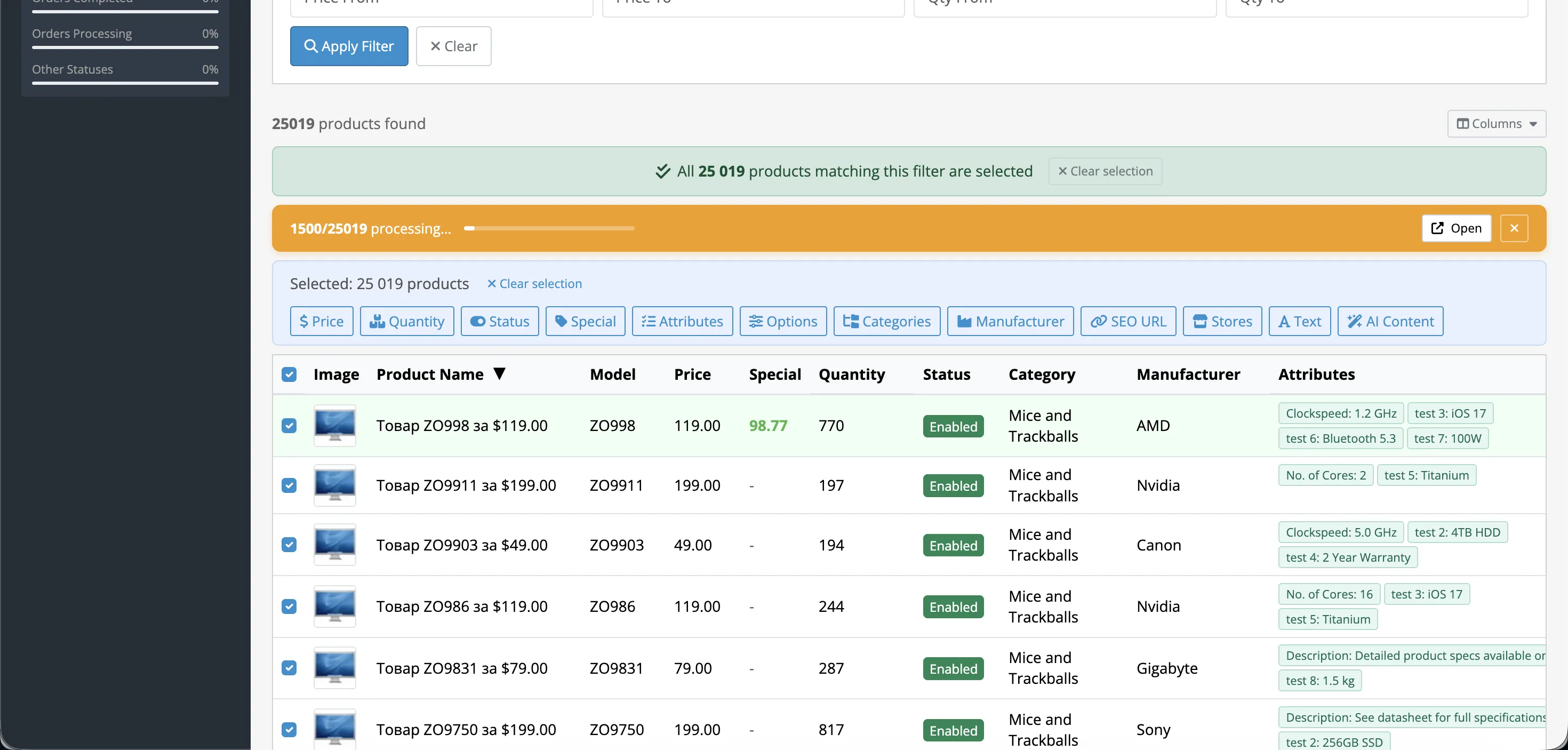The height and width of the screenshot is (750, 1568).
Task: Click the ZO986 product thumbnail
Action: 335,607
